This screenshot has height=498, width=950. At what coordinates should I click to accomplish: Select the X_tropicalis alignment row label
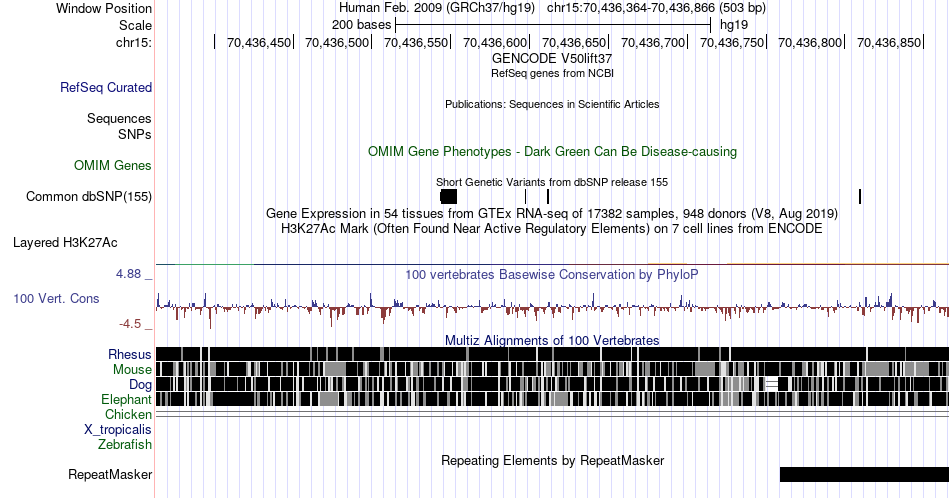click(118, 430)
